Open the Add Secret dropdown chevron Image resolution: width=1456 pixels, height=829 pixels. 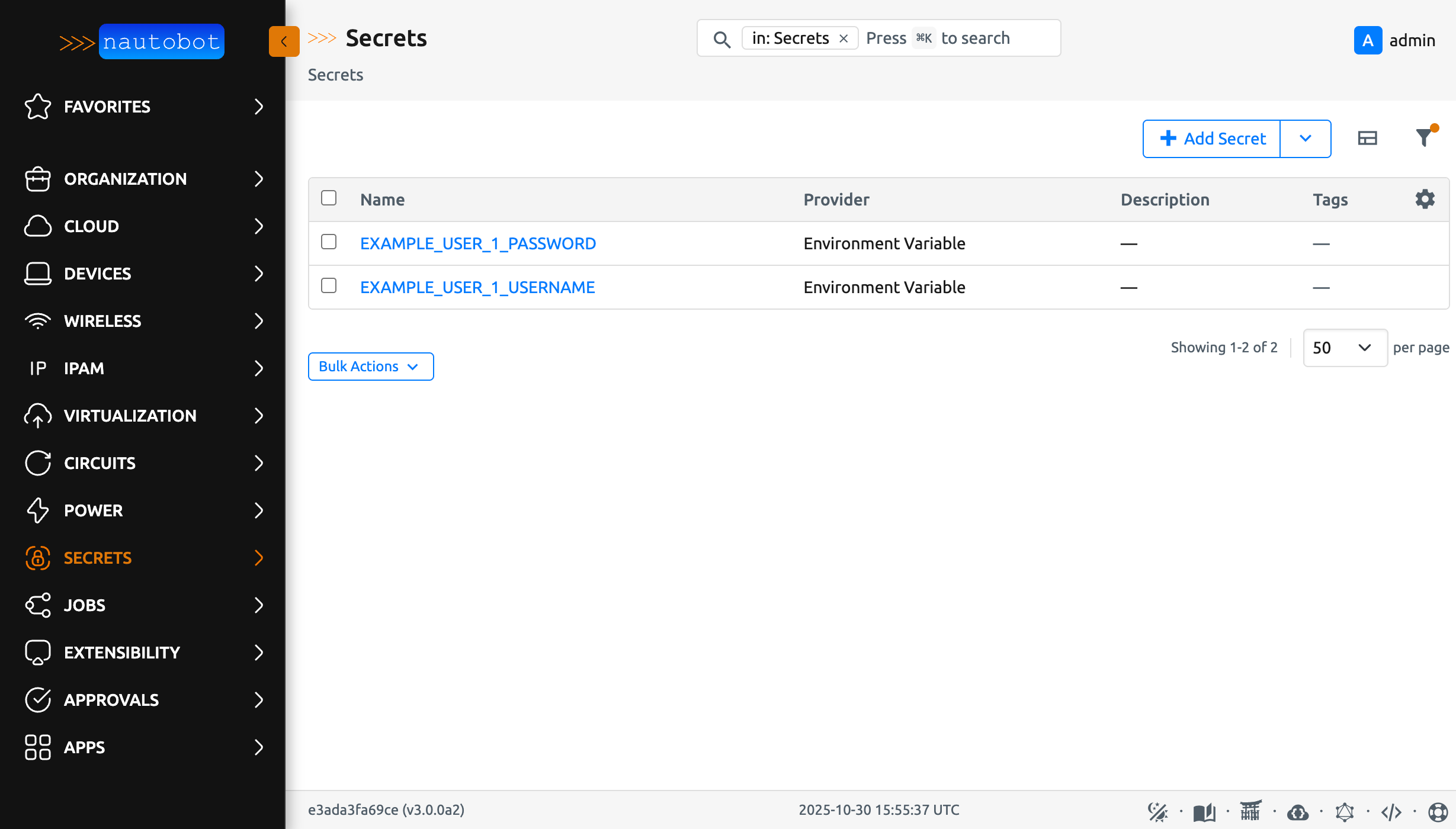1306,138
